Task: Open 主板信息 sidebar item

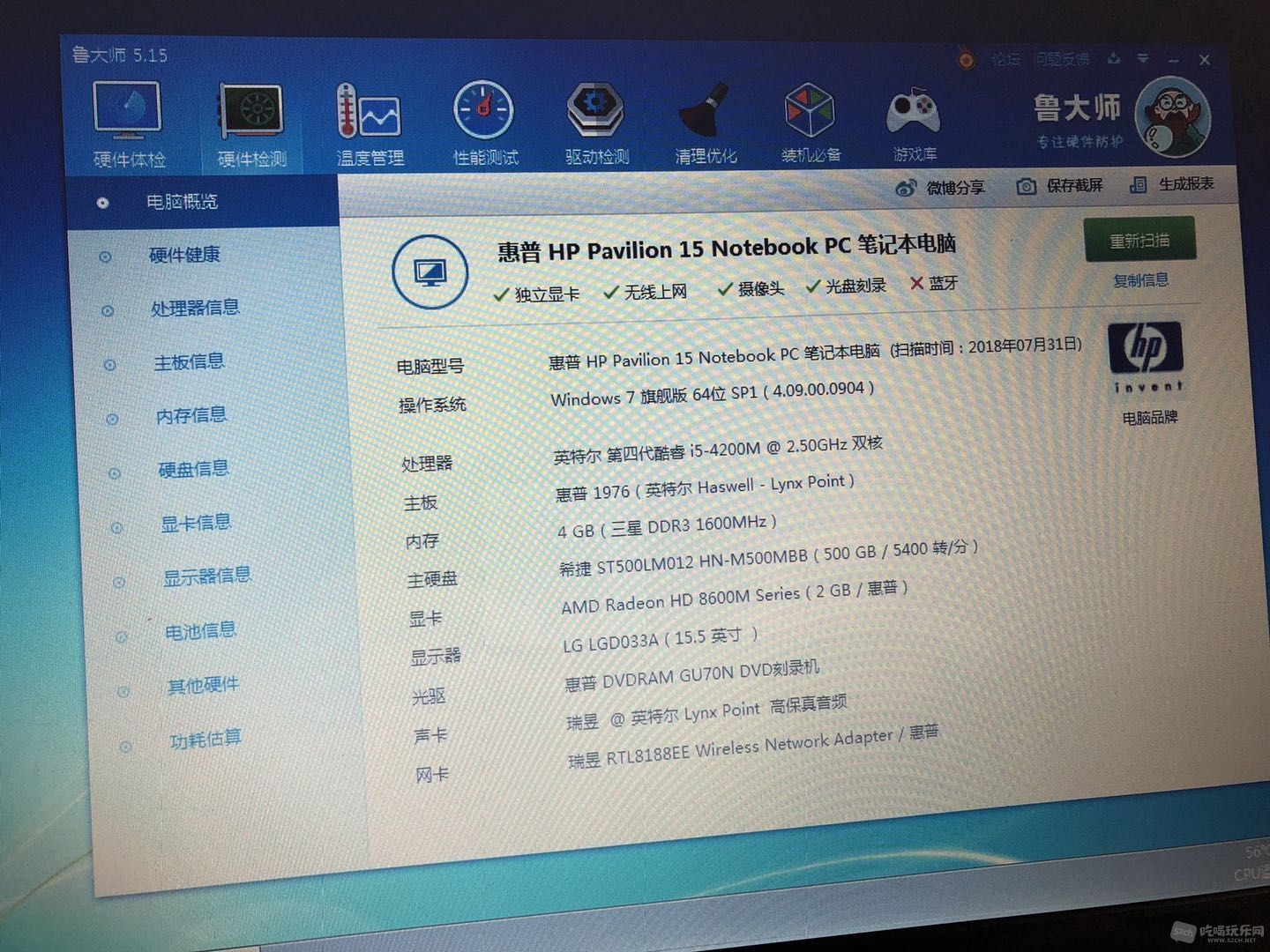Action: pyautogui.click(x=189, y=361)
